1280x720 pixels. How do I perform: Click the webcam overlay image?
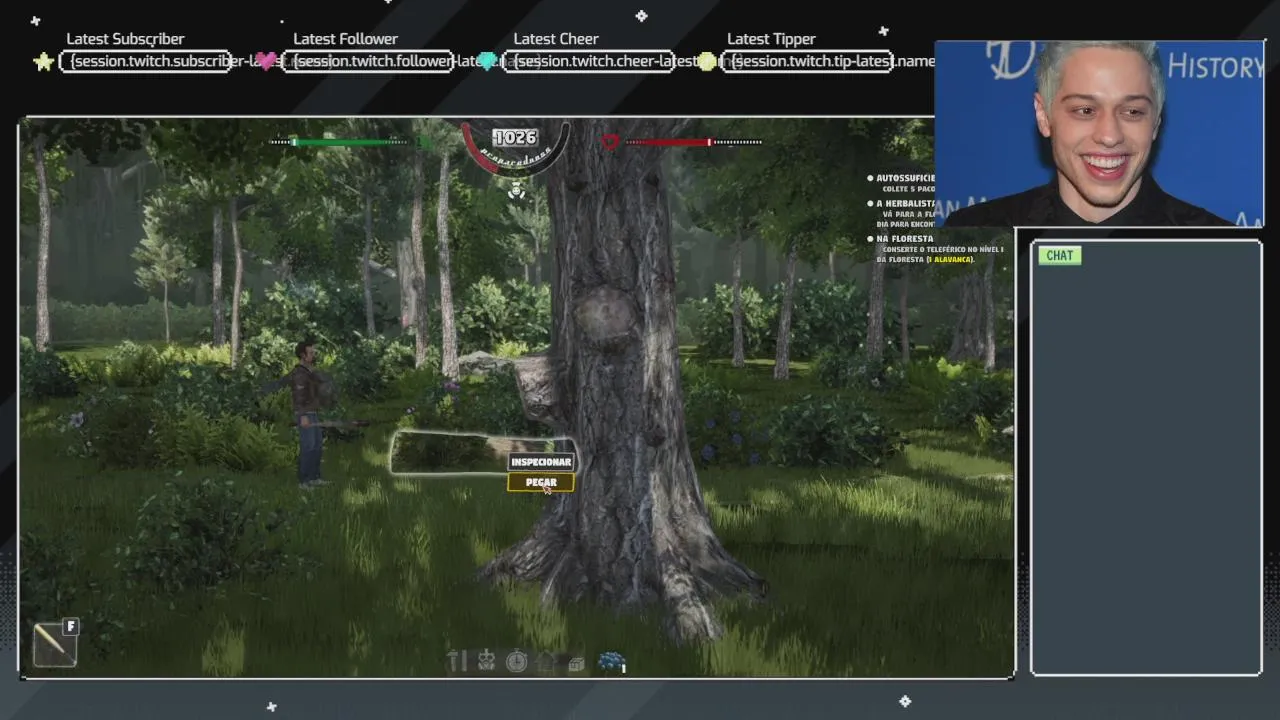pos(1099,133)
